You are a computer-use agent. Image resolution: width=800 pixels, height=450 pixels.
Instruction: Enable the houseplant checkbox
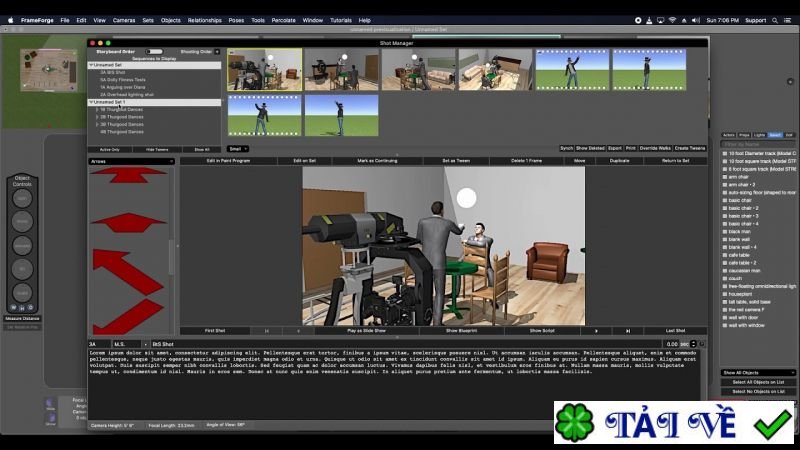[724, 294]
